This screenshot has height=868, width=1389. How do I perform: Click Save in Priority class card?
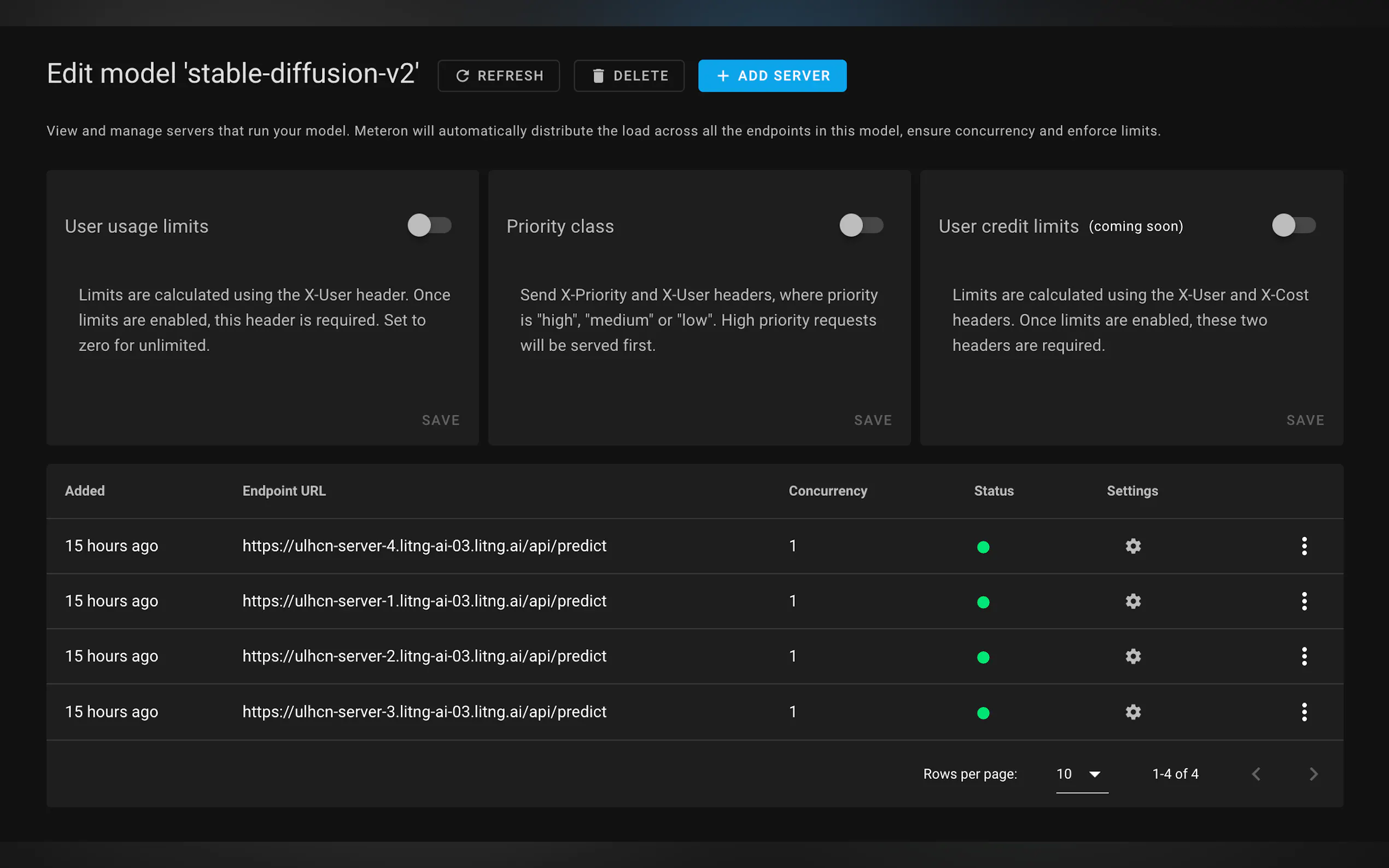click(x=872, y=420)
